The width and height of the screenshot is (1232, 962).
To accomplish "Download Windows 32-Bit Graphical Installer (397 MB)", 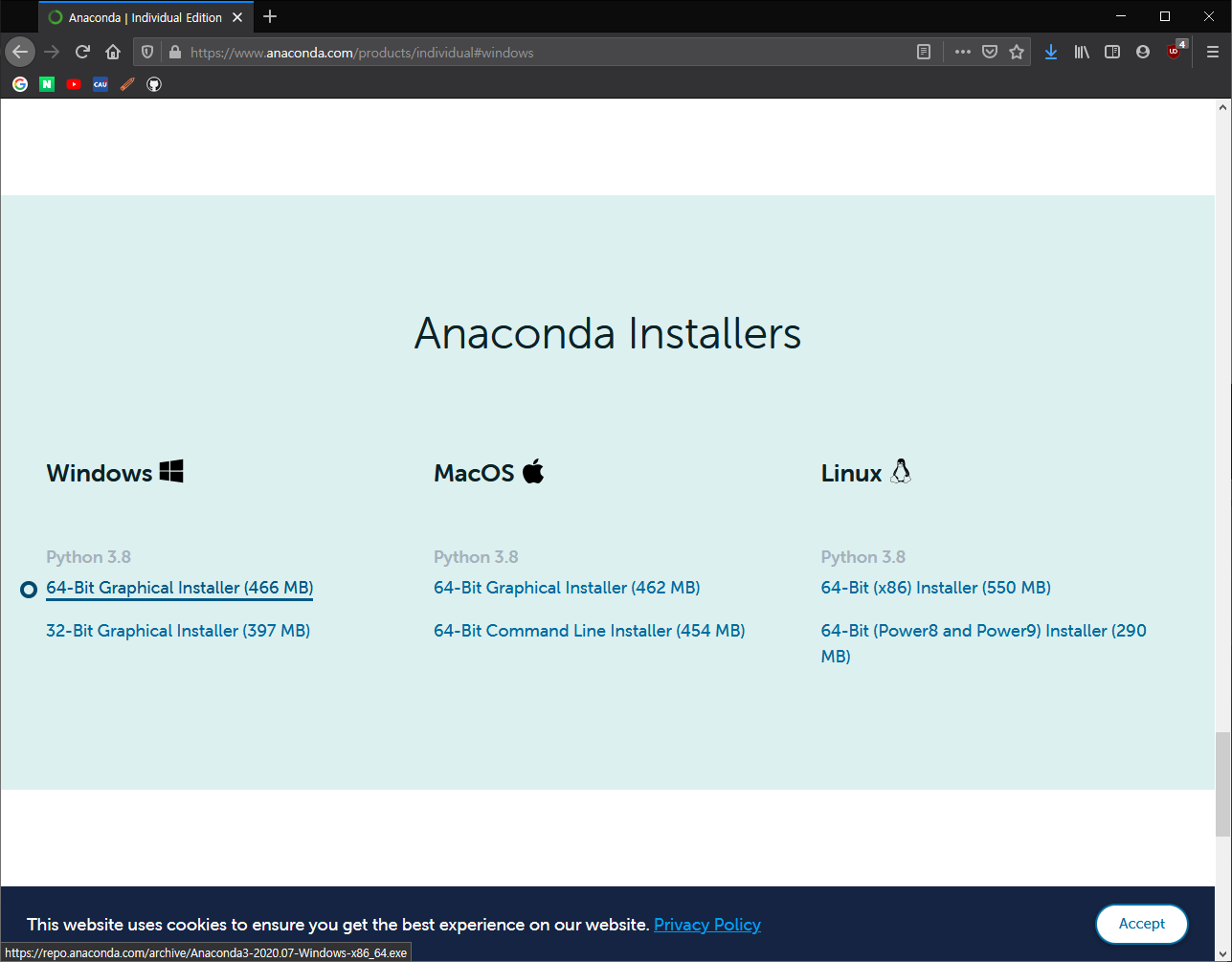I will tap(178, 631).
